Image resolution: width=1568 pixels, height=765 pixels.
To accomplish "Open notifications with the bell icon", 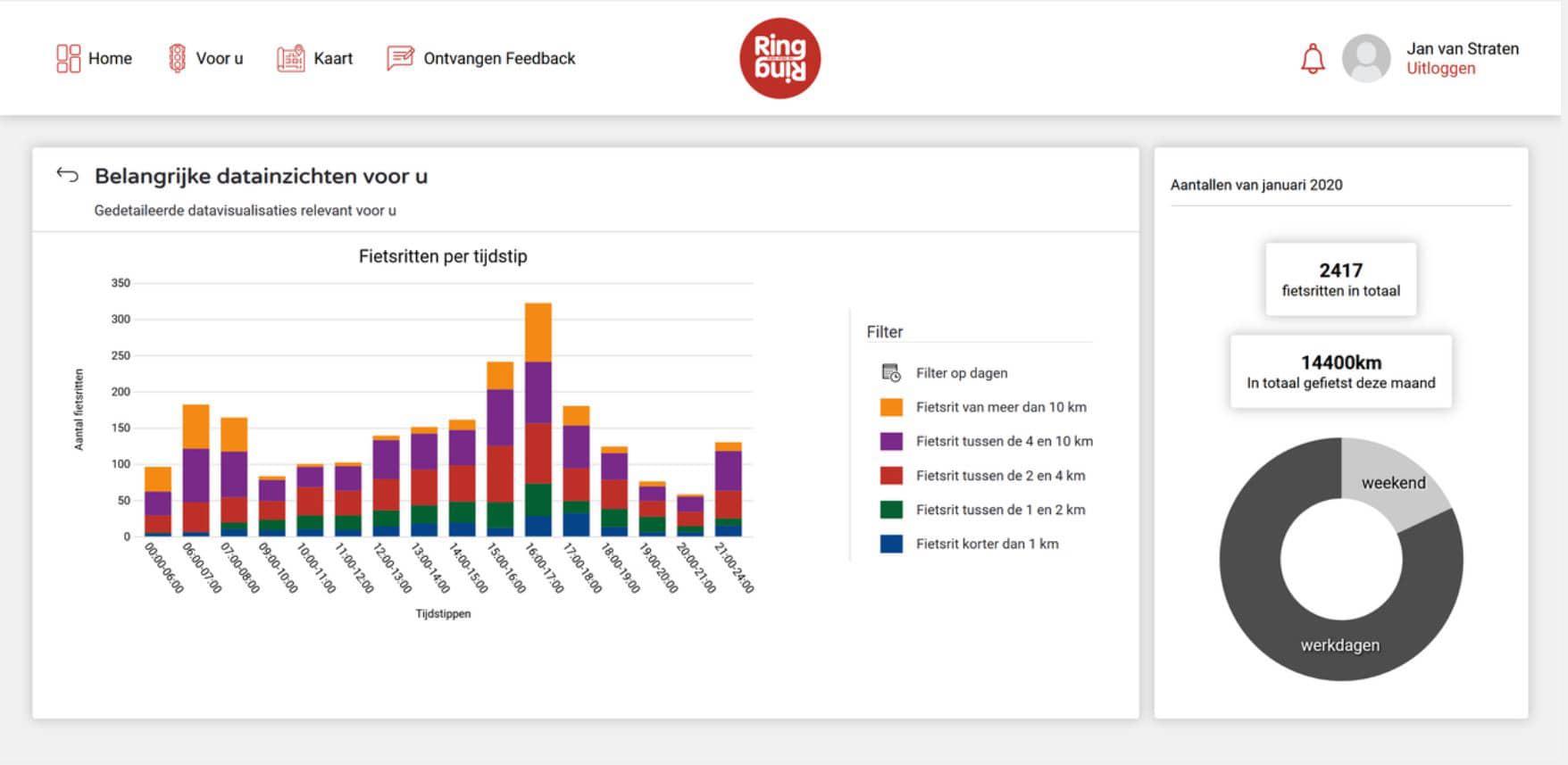I will pos(1312,60).
